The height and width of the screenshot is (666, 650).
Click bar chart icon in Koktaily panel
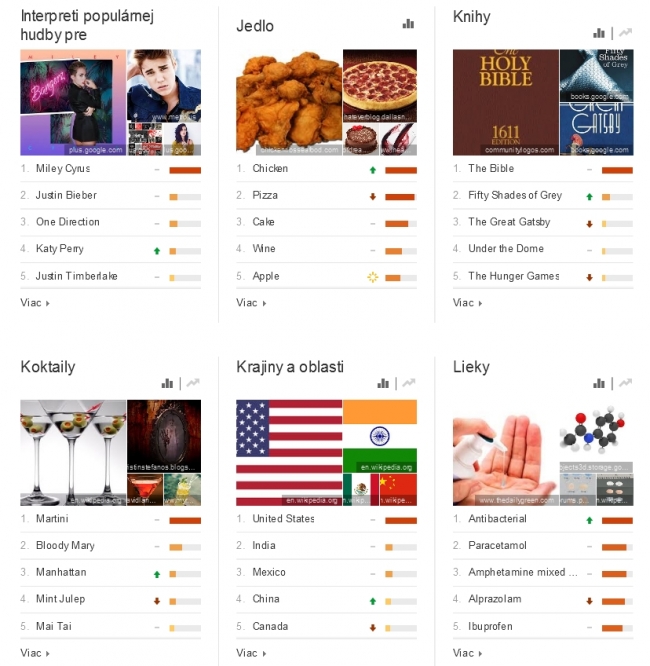click(x=167, y=383)
